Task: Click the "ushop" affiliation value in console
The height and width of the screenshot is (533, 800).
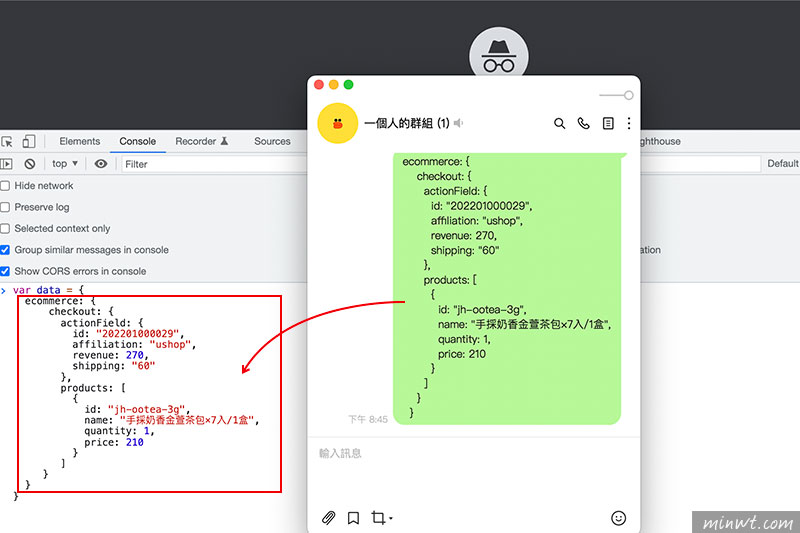Action: pos(170,345)
